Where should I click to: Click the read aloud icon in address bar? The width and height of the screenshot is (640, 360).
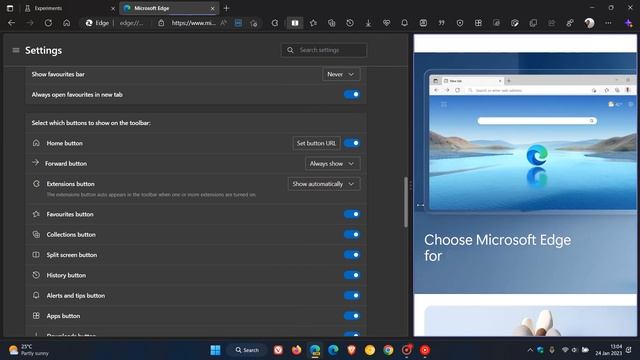point(223,23)
